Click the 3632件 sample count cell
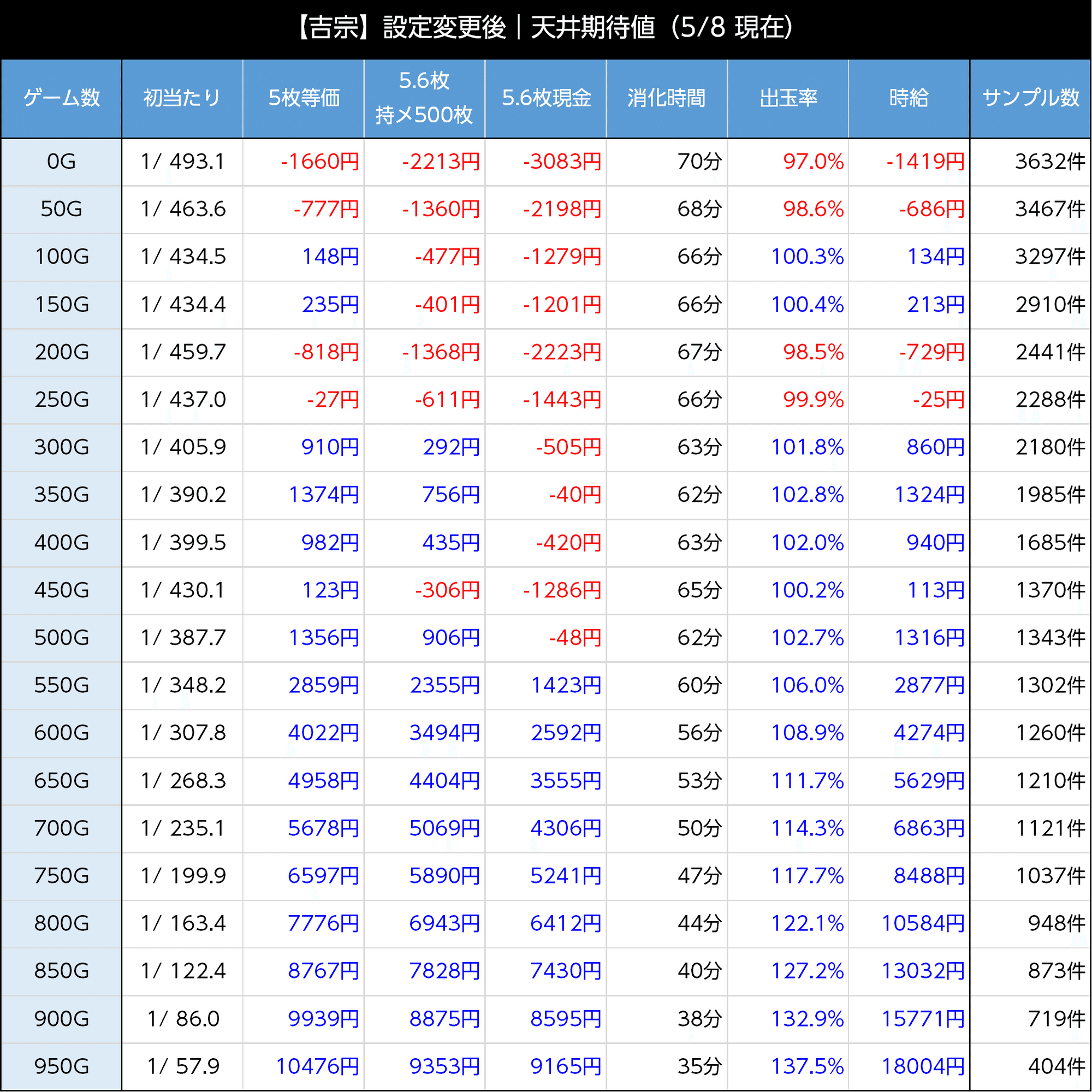The image size is (1092, 1092). (x=1049, y=162)
